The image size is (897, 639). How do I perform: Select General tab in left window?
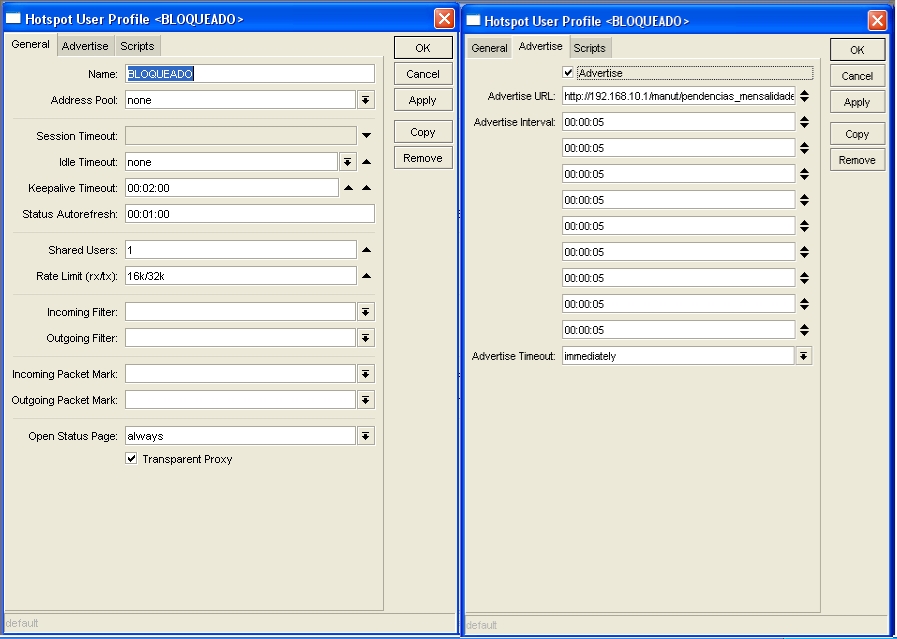pyautogui.click(x=30, y=45)
